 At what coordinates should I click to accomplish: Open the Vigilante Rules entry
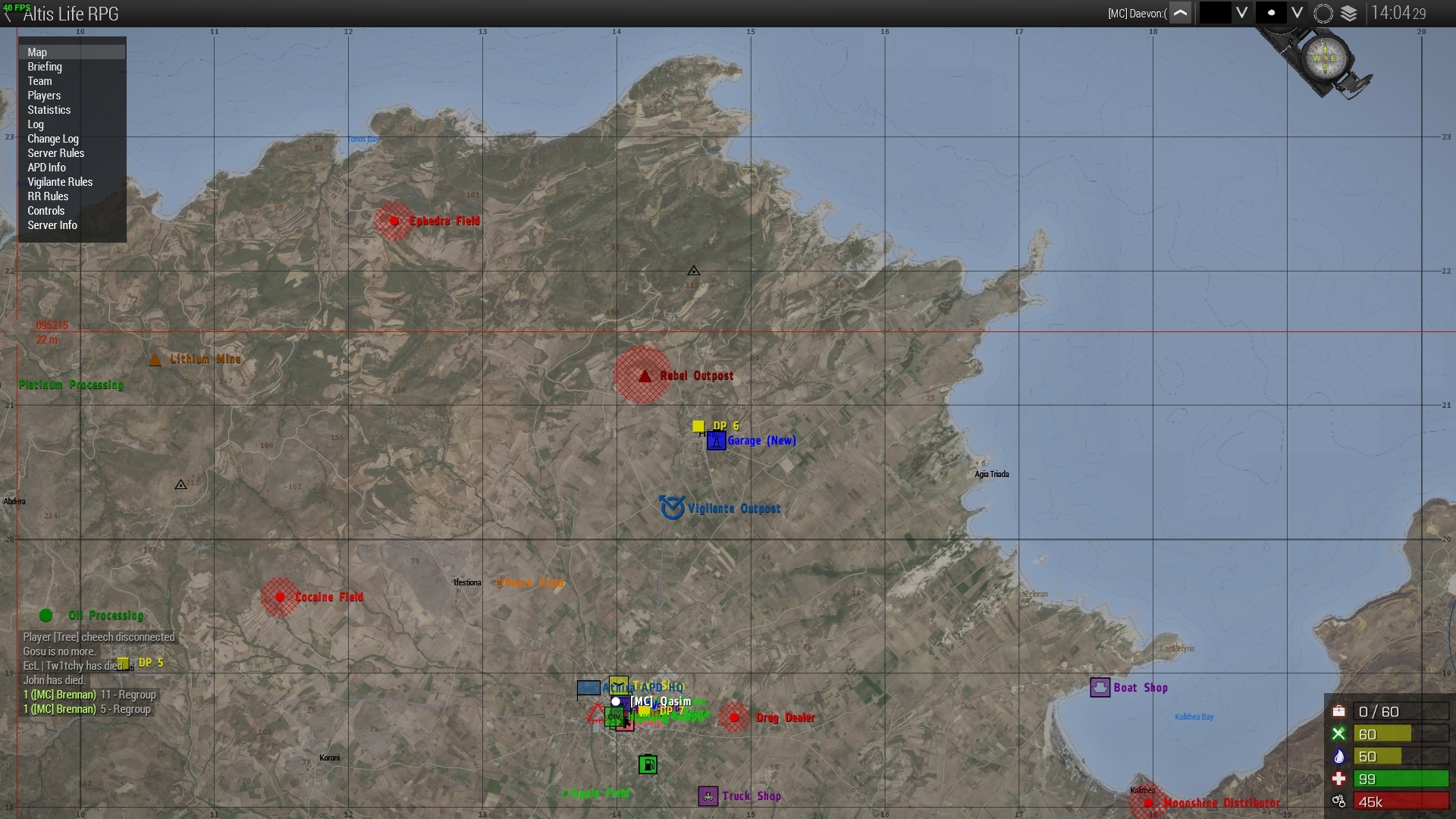60,182
